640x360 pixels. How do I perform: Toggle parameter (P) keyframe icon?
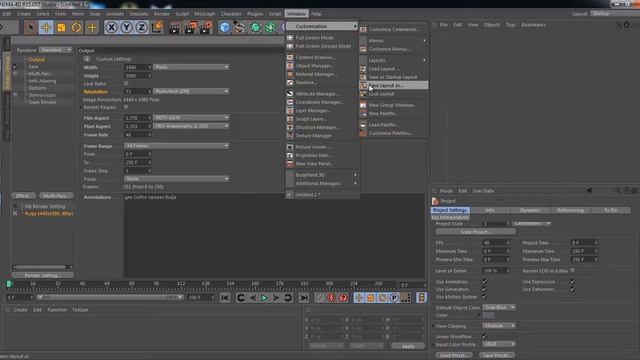[x=394, y=298]
